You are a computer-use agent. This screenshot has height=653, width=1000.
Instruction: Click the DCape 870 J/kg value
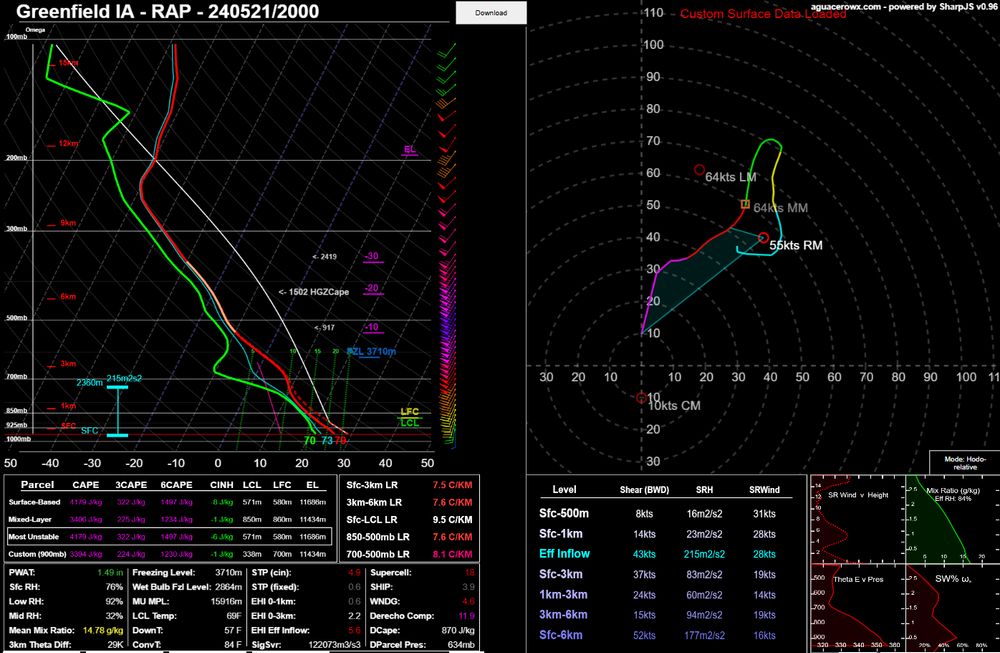(x=458, y=630)
